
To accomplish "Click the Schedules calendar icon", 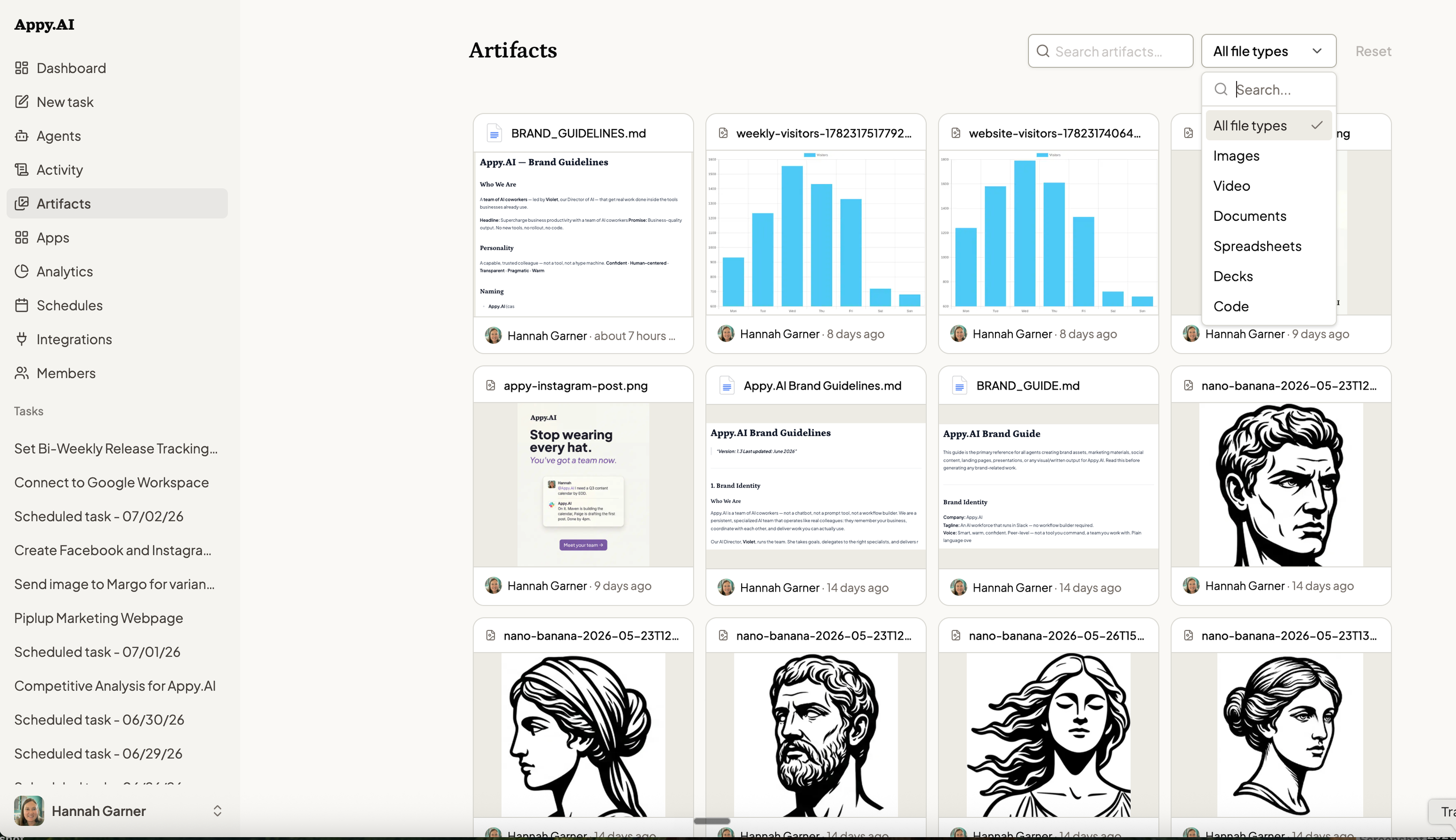I will tap(21, 305).
